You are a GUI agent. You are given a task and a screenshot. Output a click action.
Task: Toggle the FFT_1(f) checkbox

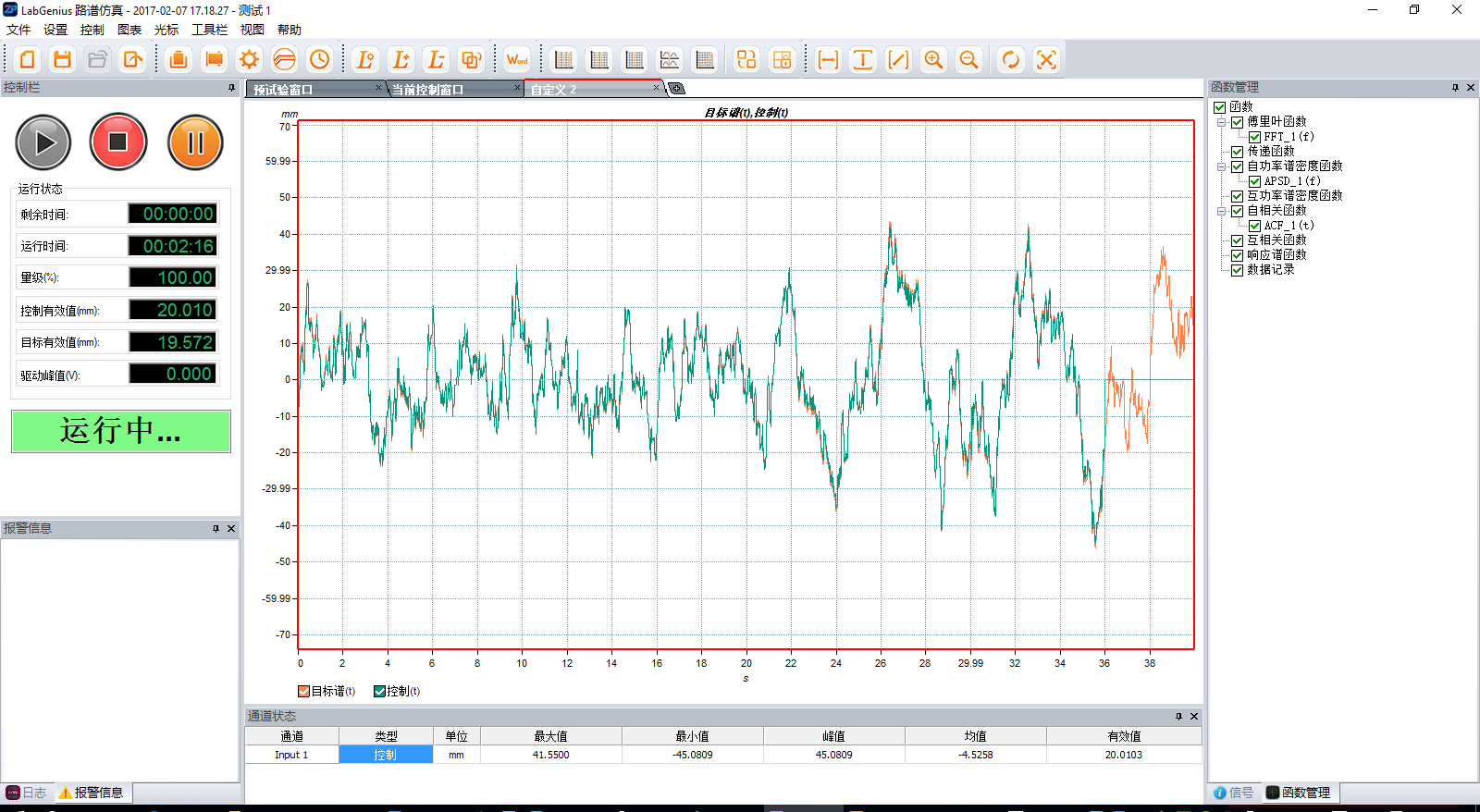pos(1254,137)
